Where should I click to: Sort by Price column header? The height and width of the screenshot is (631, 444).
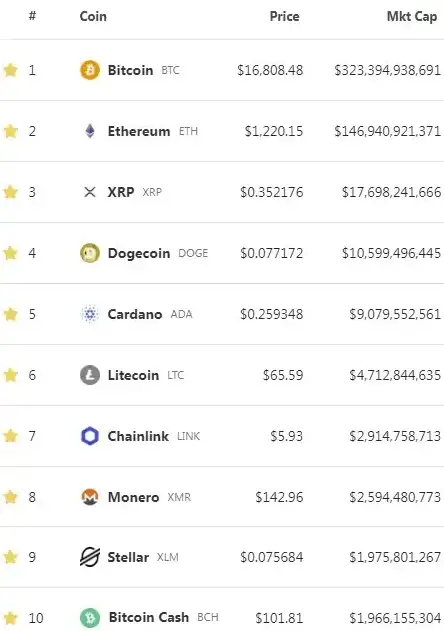[x=285, y=16]
